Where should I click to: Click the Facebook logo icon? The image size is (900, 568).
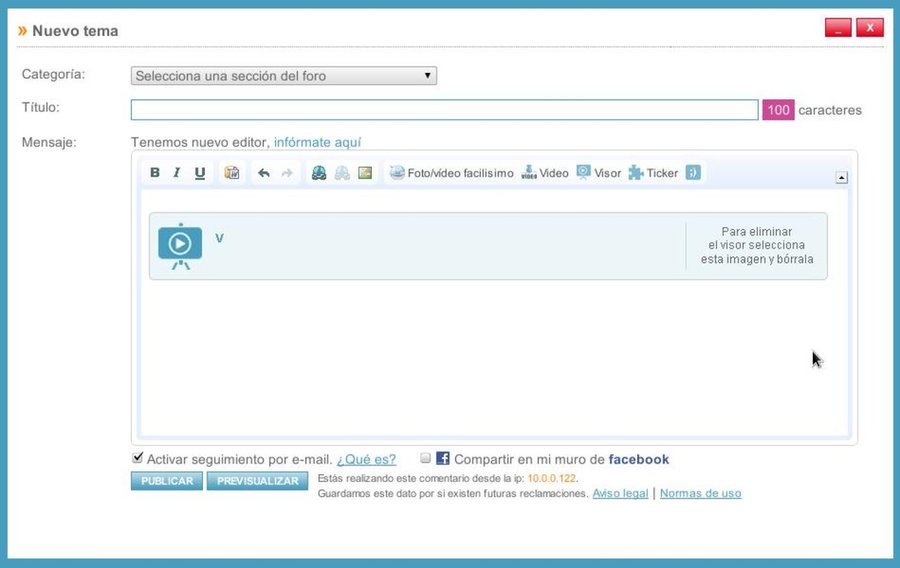[x=443, y=458]
